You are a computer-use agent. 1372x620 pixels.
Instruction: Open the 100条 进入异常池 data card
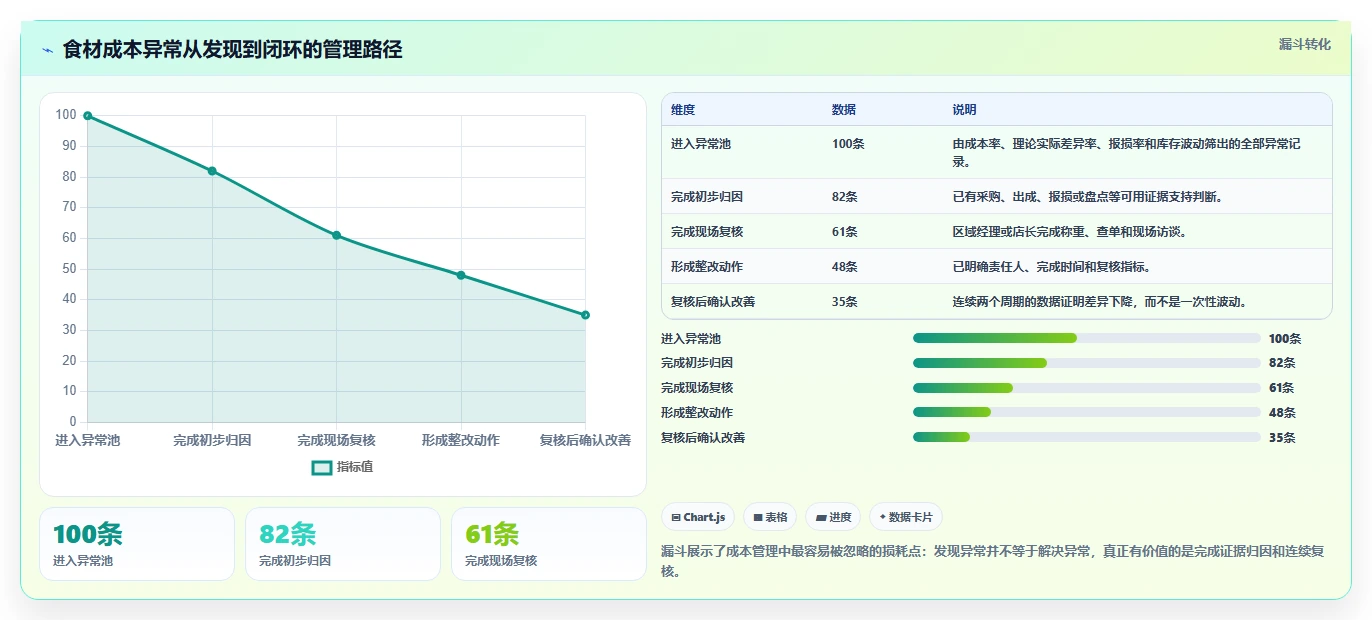point(137,544)
